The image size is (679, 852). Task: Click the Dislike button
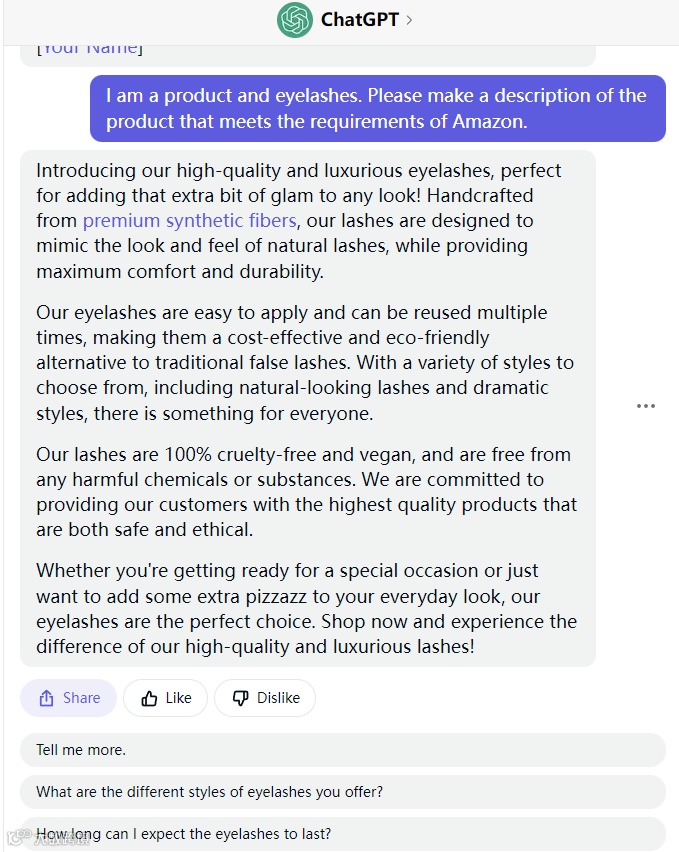(265, 698)
